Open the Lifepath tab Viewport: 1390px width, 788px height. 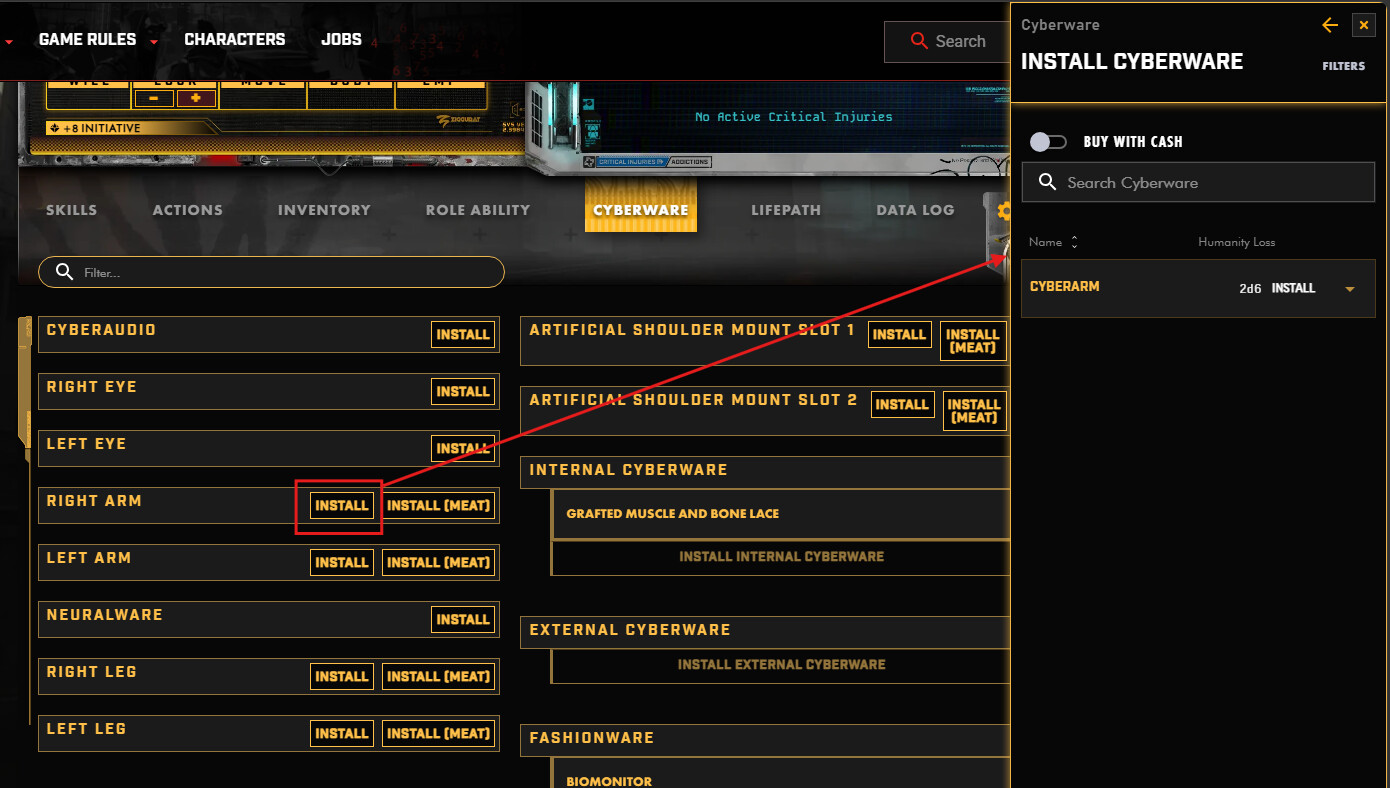point(786,210)
